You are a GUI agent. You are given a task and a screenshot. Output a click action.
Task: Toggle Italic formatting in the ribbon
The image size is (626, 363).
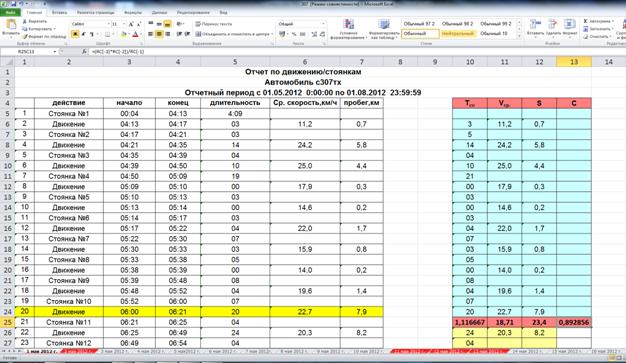pyautogui.click(x=83, y=34)
